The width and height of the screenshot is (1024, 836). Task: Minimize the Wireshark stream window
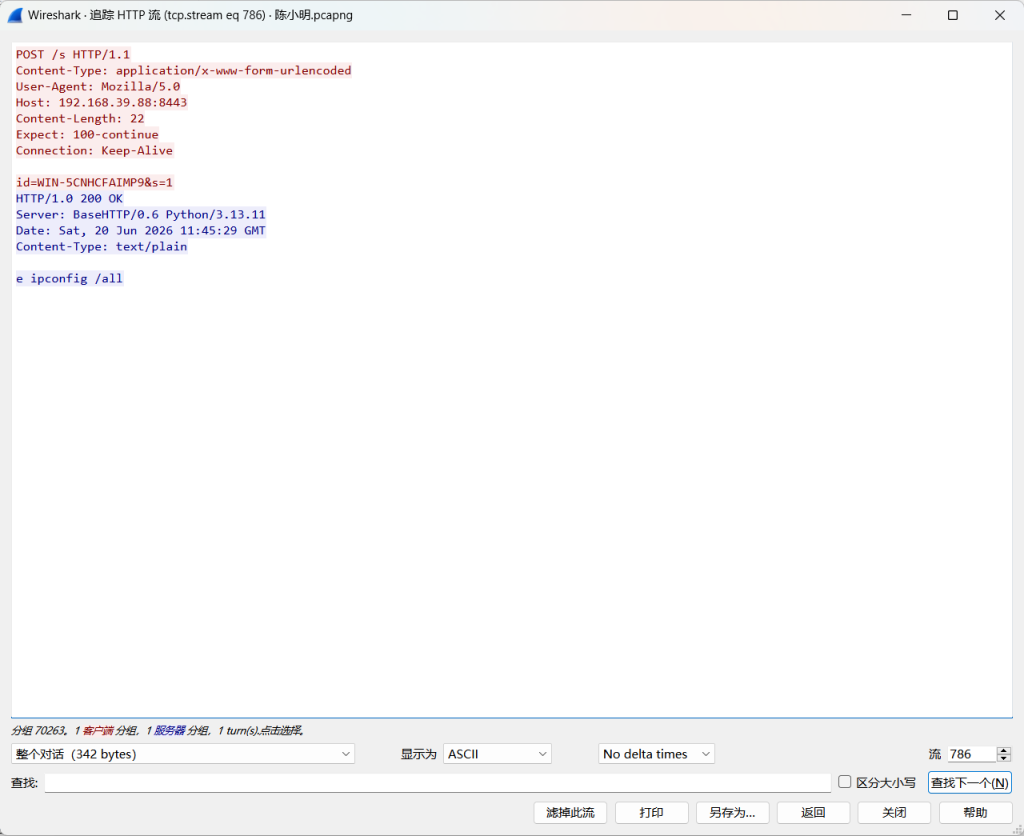coord(906,15)
